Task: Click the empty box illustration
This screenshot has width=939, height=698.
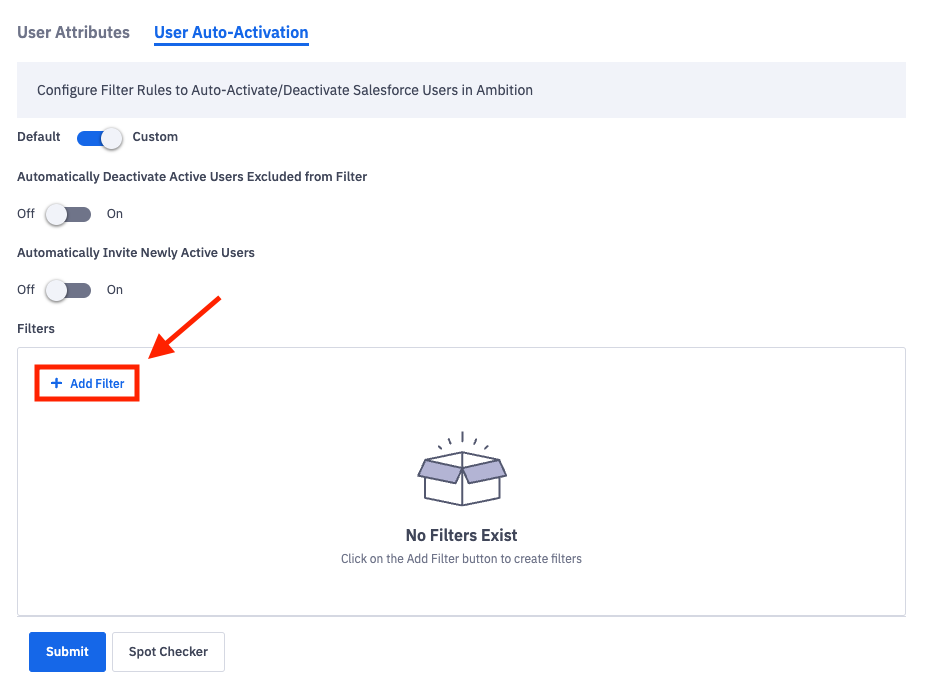Action: point(461,472)
